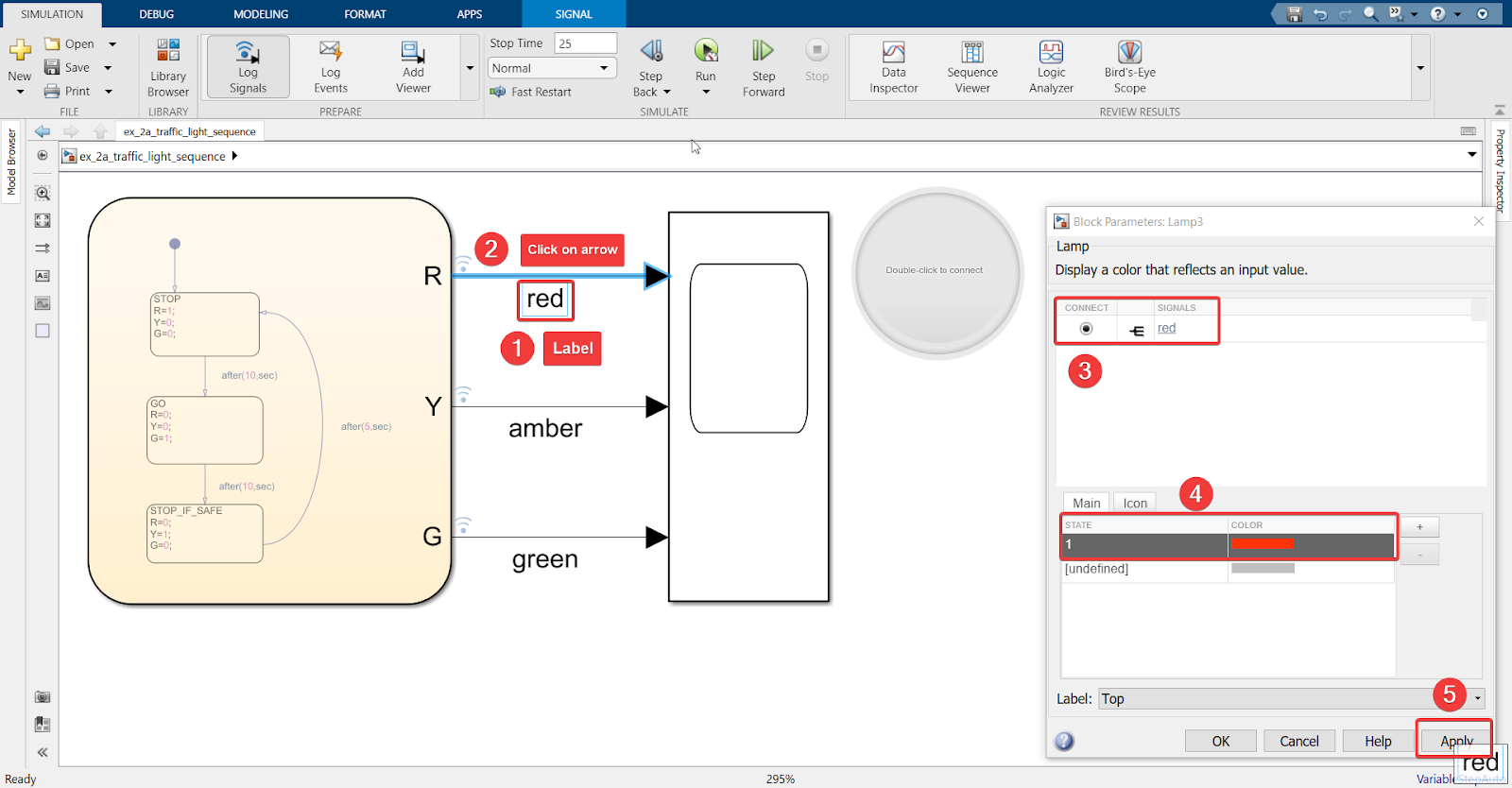
Task: Open the Bird's-Eye Scope
Action: (1129, 66)
